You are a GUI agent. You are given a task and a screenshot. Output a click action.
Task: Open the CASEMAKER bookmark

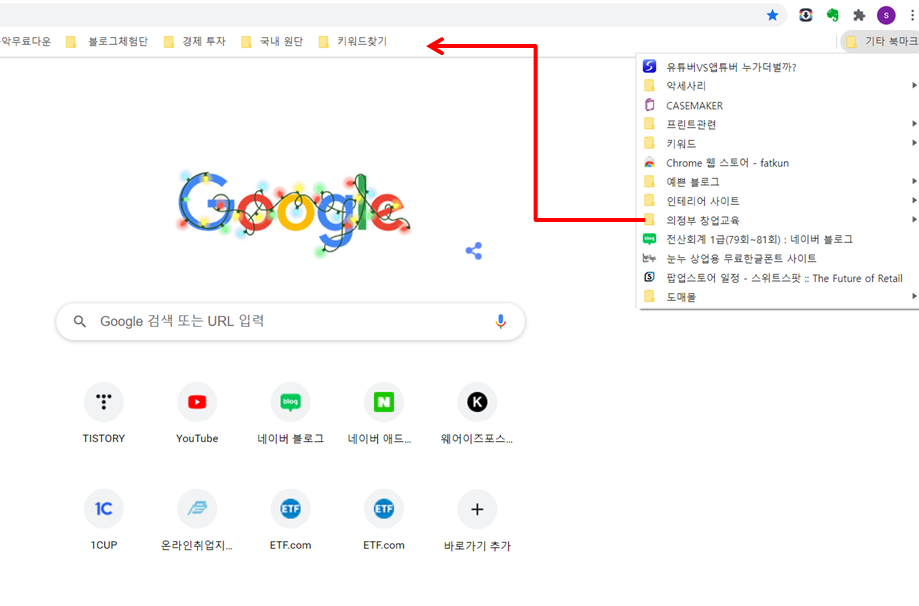(x=778, y=105)
